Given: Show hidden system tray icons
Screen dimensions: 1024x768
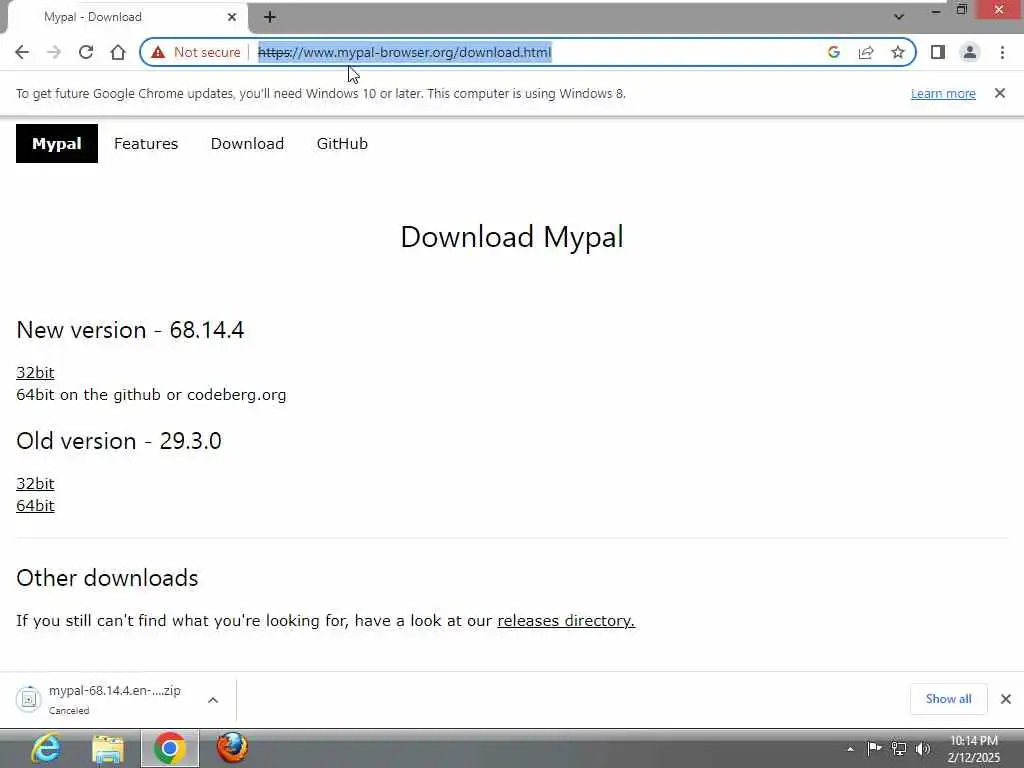Looking at the screenshot, I should (850, 749).
